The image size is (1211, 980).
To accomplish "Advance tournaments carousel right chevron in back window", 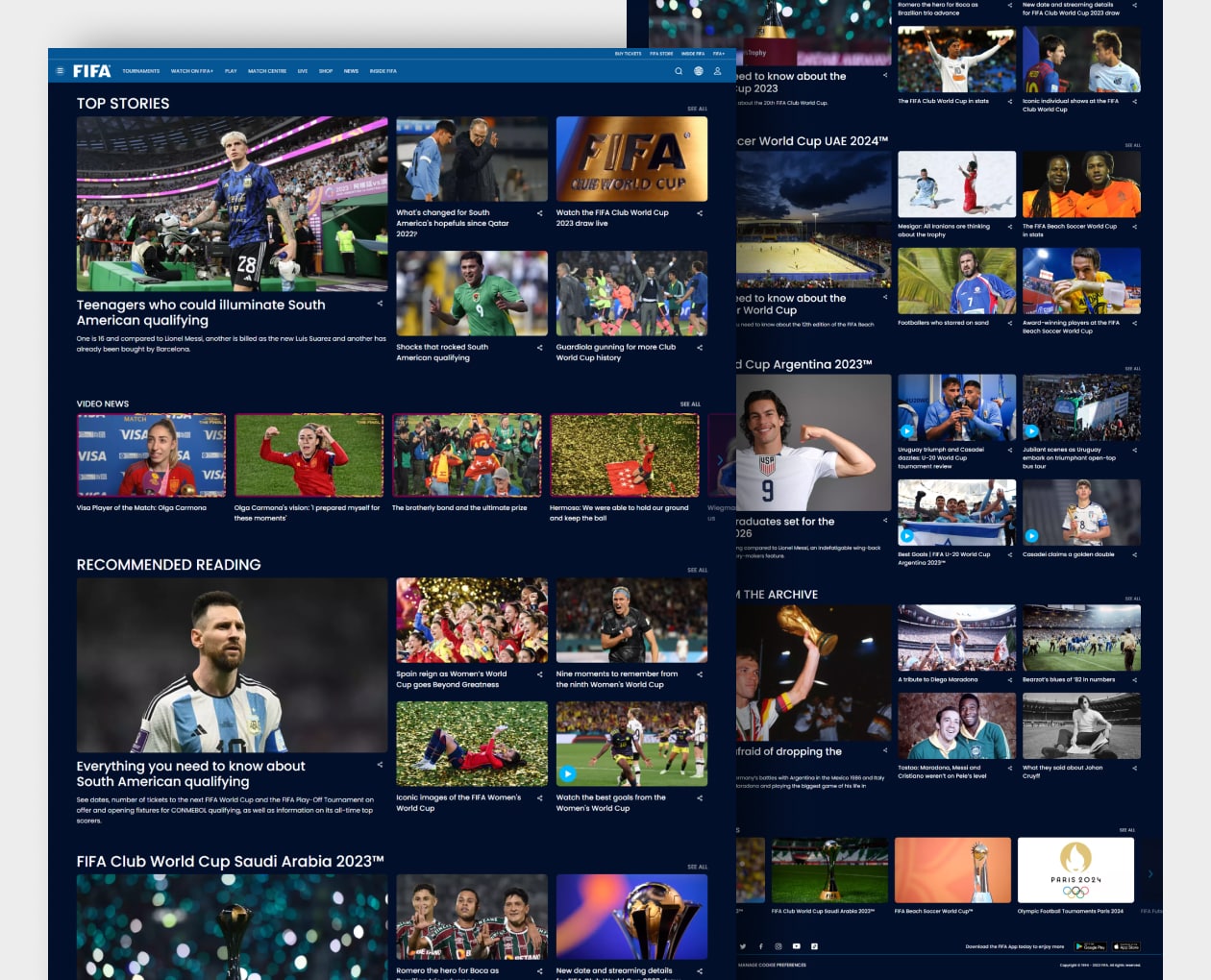I will tap(1150, 873).
